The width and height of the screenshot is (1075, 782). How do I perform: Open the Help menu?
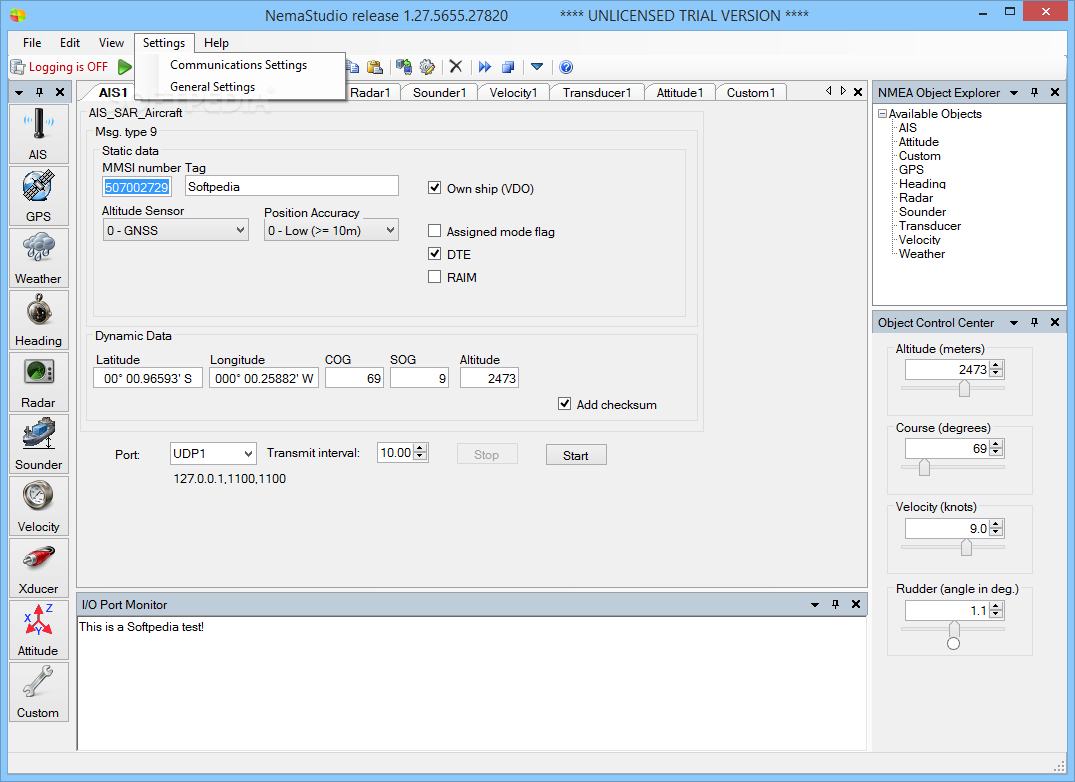point(216,42)
